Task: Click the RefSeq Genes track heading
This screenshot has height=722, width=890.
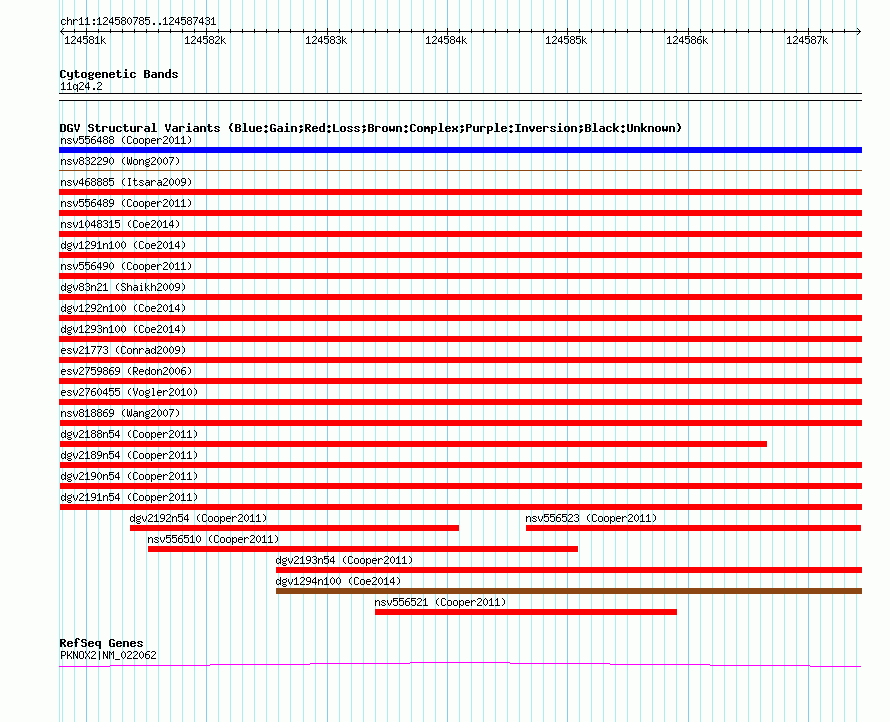Action: pos(101,643)
